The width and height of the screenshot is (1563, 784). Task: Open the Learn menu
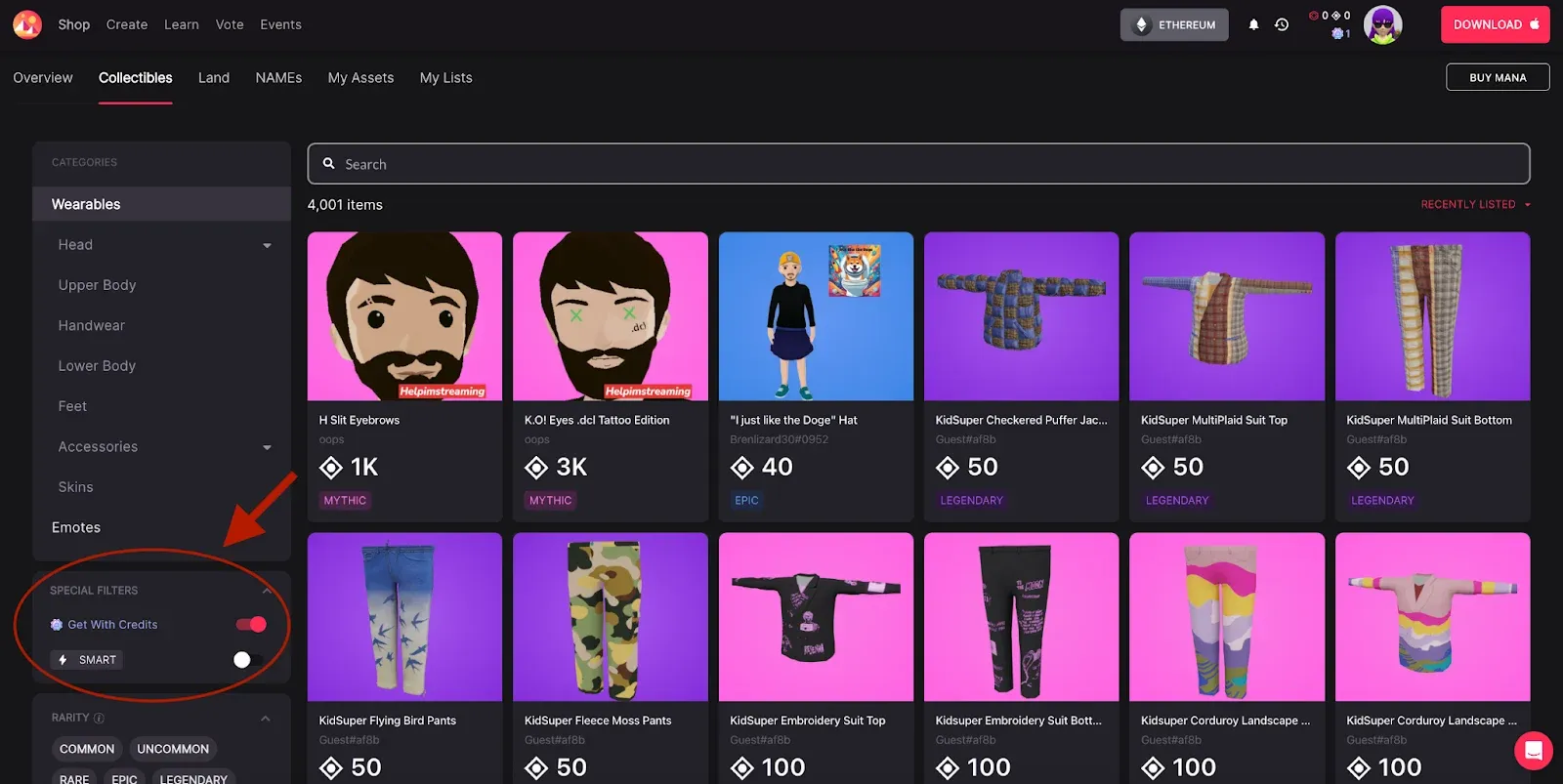182,24
